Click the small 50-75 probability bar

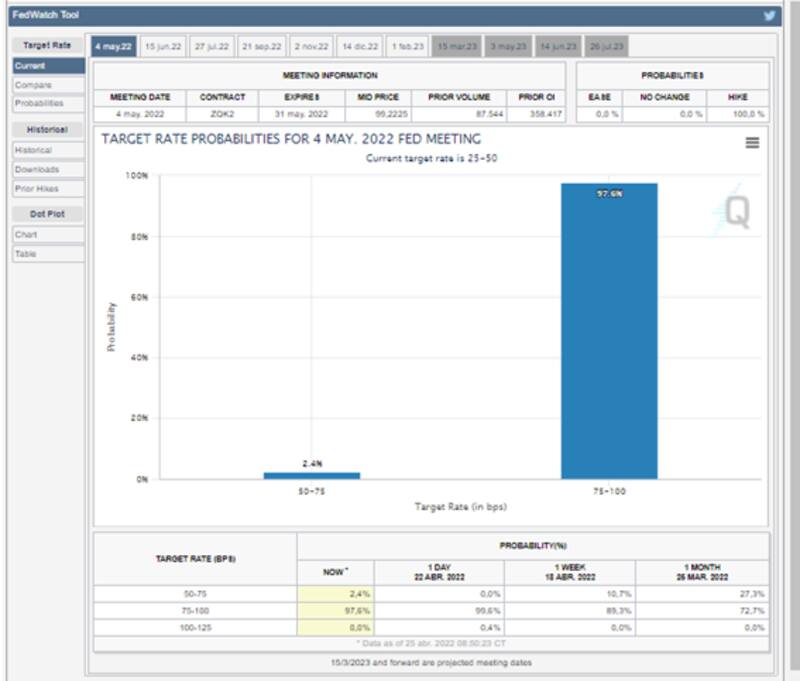311,475
